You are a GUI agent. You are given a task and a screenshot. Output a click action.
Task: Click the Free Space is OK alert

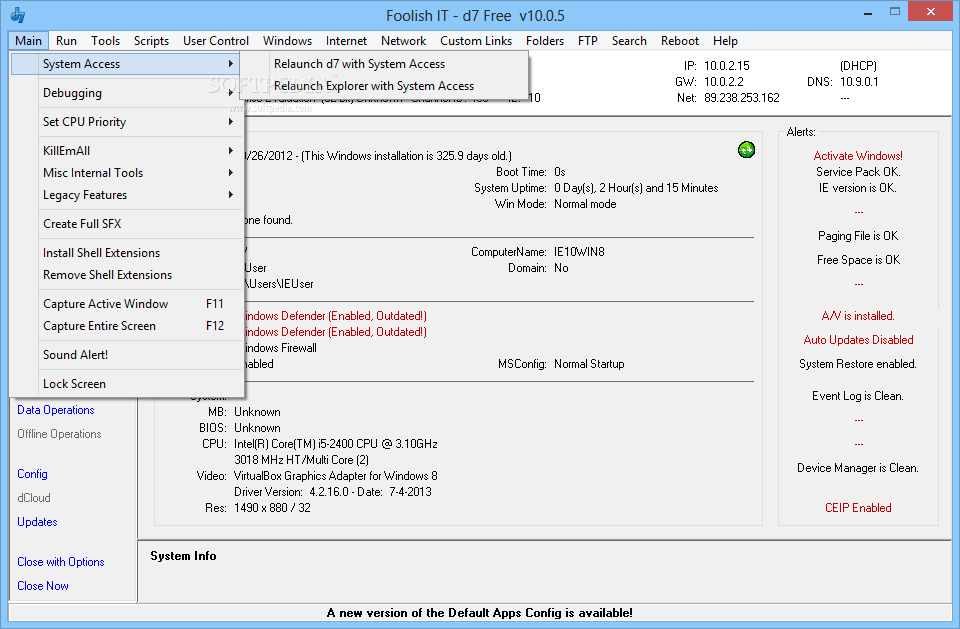(858, 260)
